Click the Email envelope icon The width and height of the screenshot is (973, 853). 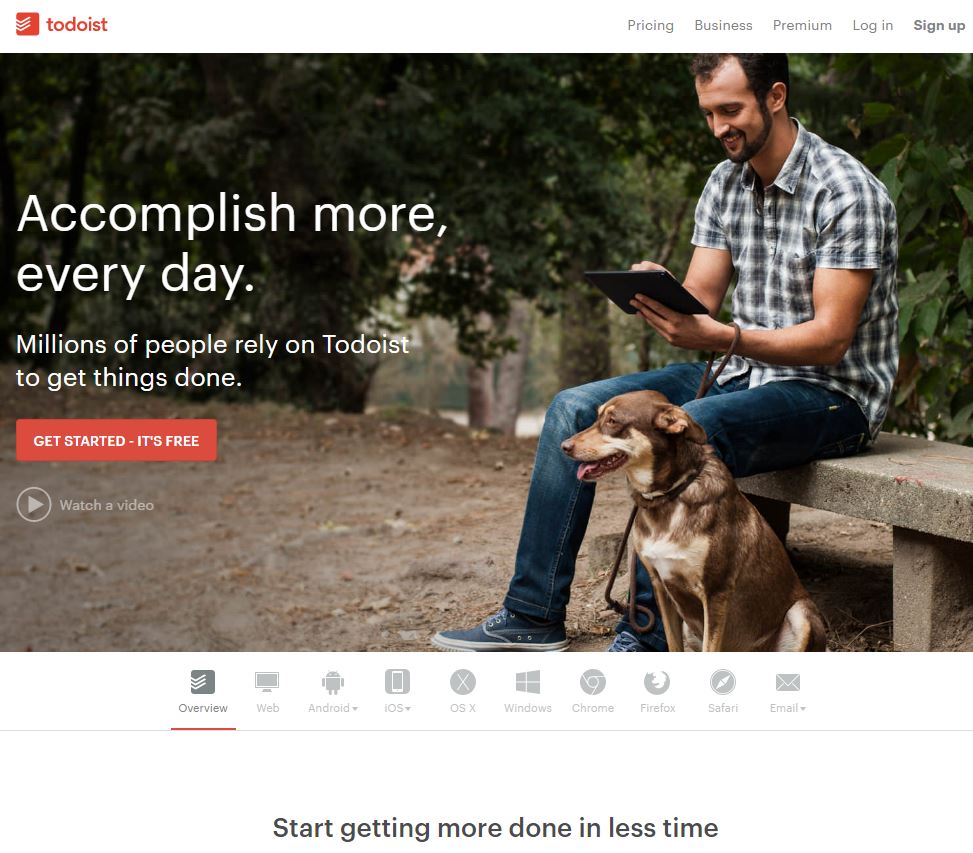[x=788, y=682]
